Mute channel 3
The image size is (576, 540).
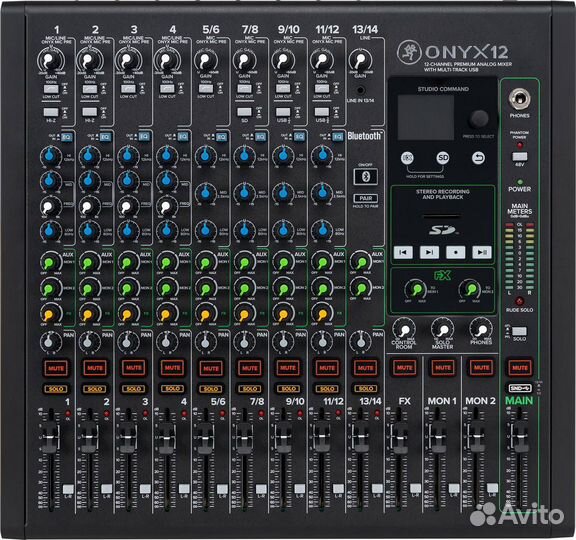(x=134, y=368)
